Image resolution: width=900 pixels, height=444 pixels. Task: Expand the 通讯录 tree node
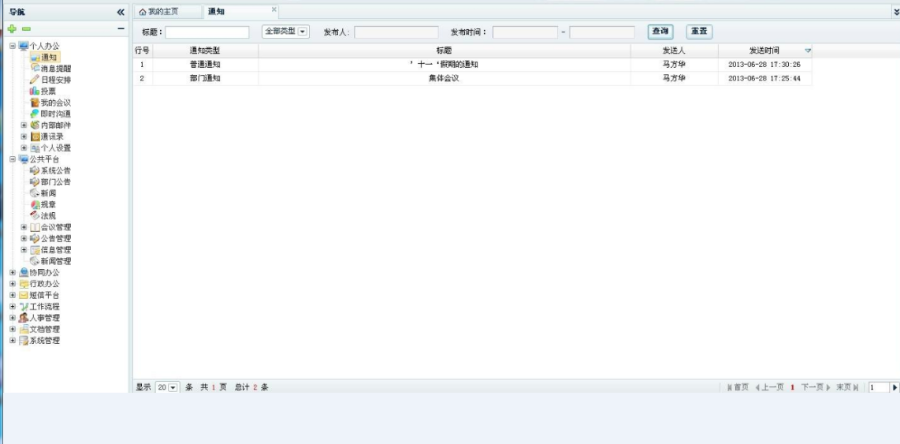click(x=24, y=137)
